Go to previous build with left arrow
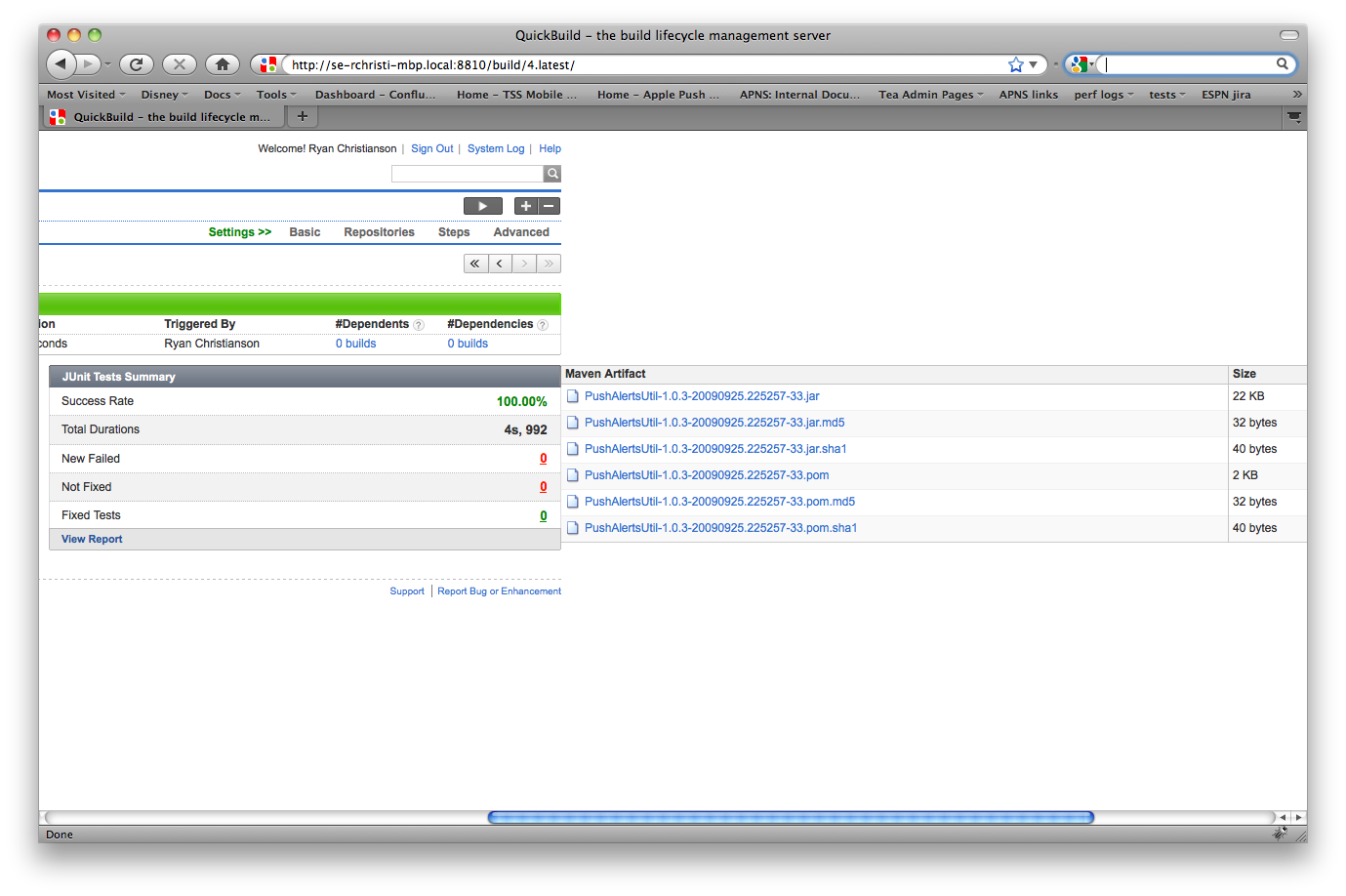1346x896 pixels. point(500,264)
